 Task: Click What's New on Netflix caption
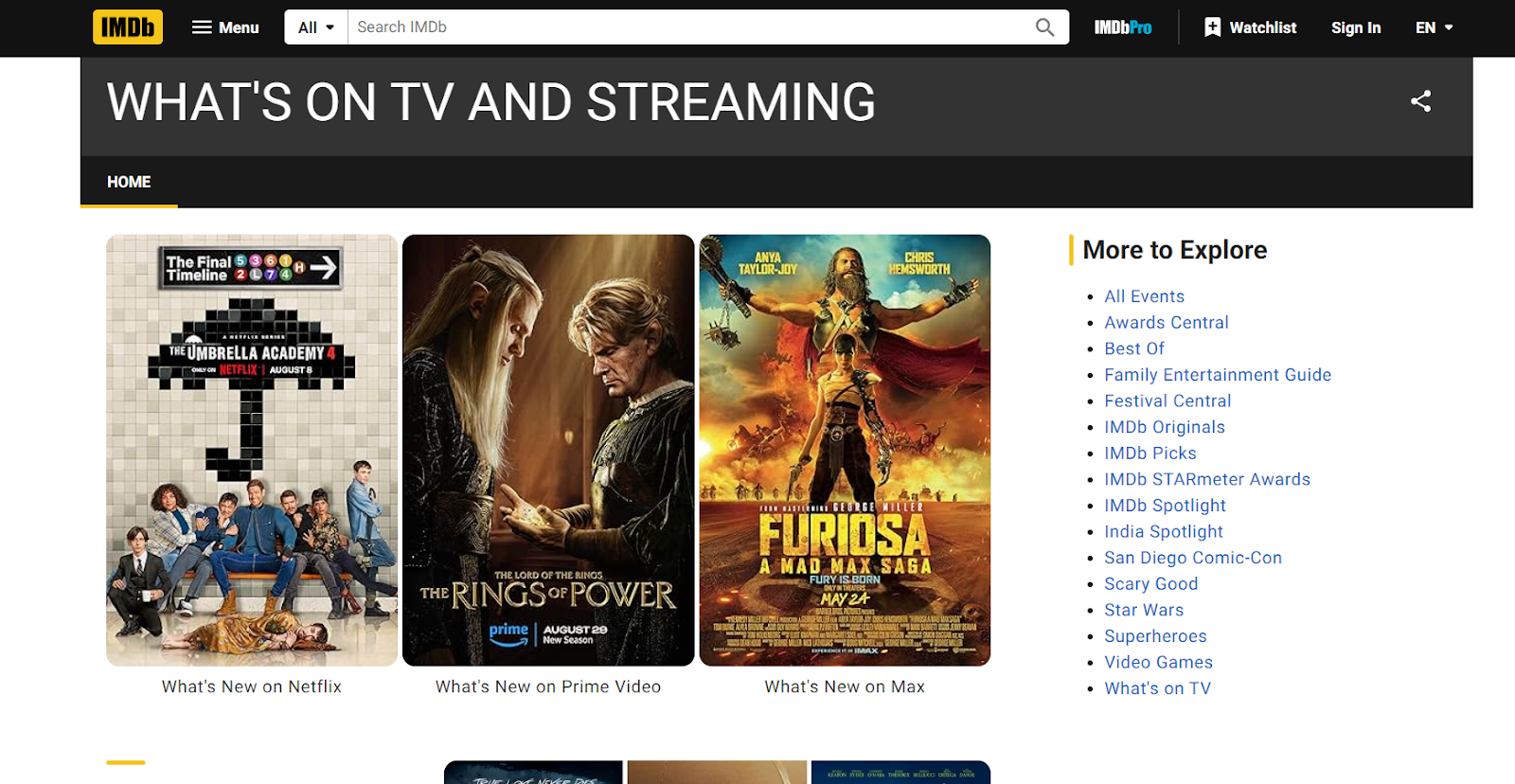252,686
